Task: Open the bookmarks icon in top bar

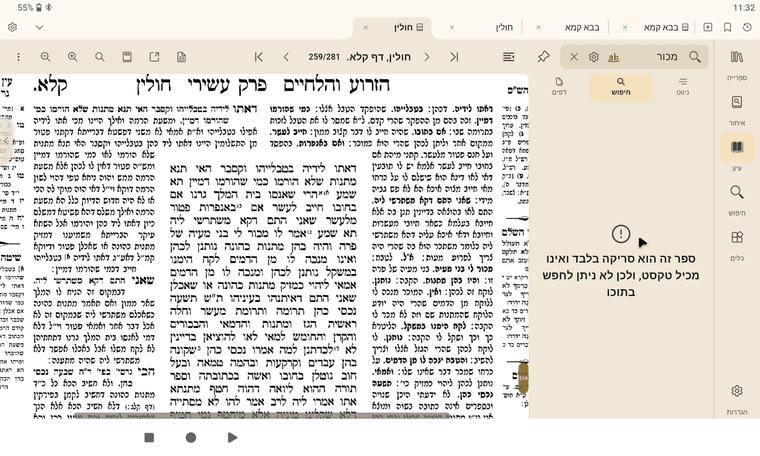Action: pyautogui.click(x=728, y=27)
